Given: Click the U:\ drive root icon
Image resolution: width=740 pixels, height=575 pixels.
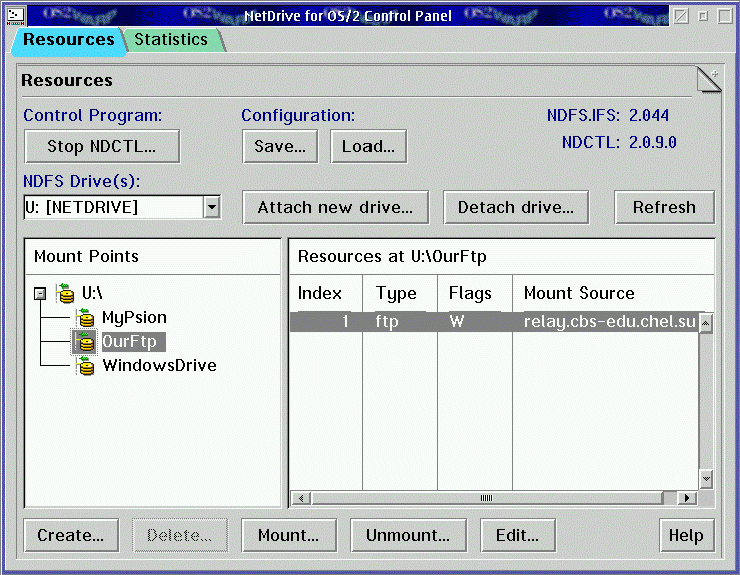Looking at the screenshot, I should pyautogui.click(x=65, y=293).
